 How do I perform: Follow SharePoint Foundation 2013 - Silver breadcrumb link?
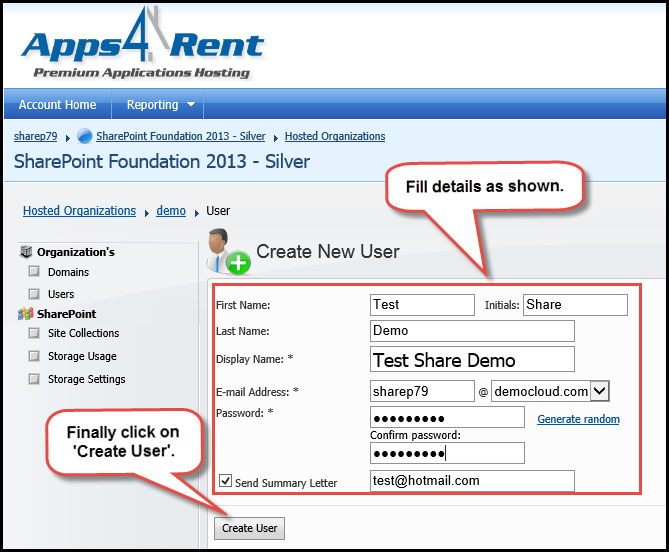[x=181, y=136]
